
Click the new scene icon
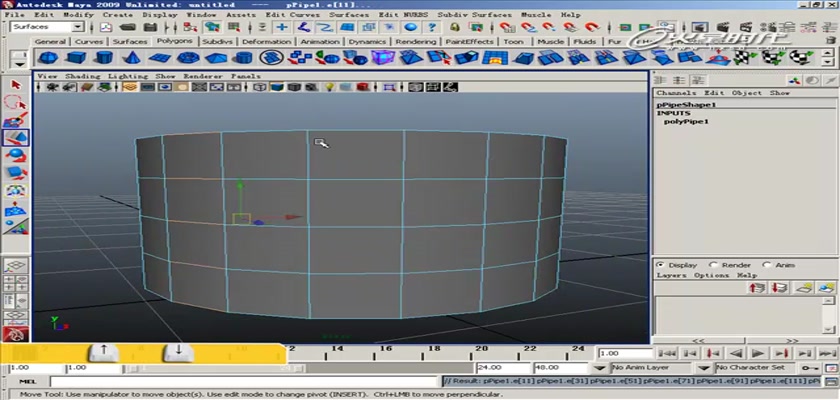click(x=106, y=27)
